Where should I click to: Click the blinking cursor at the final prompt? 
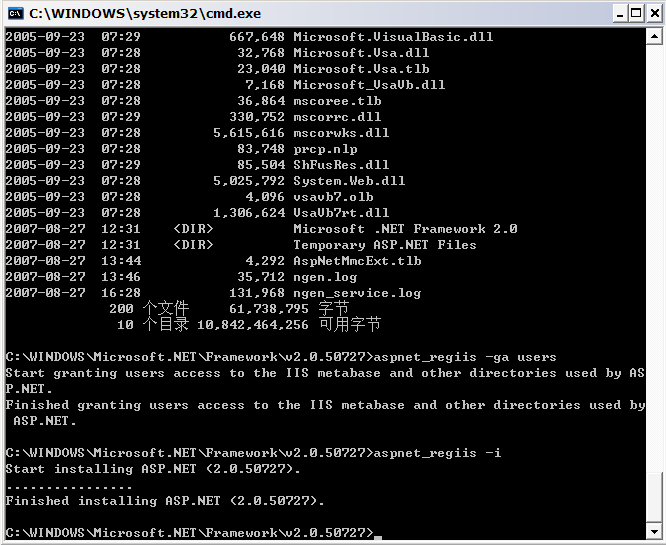coord(377,535)
